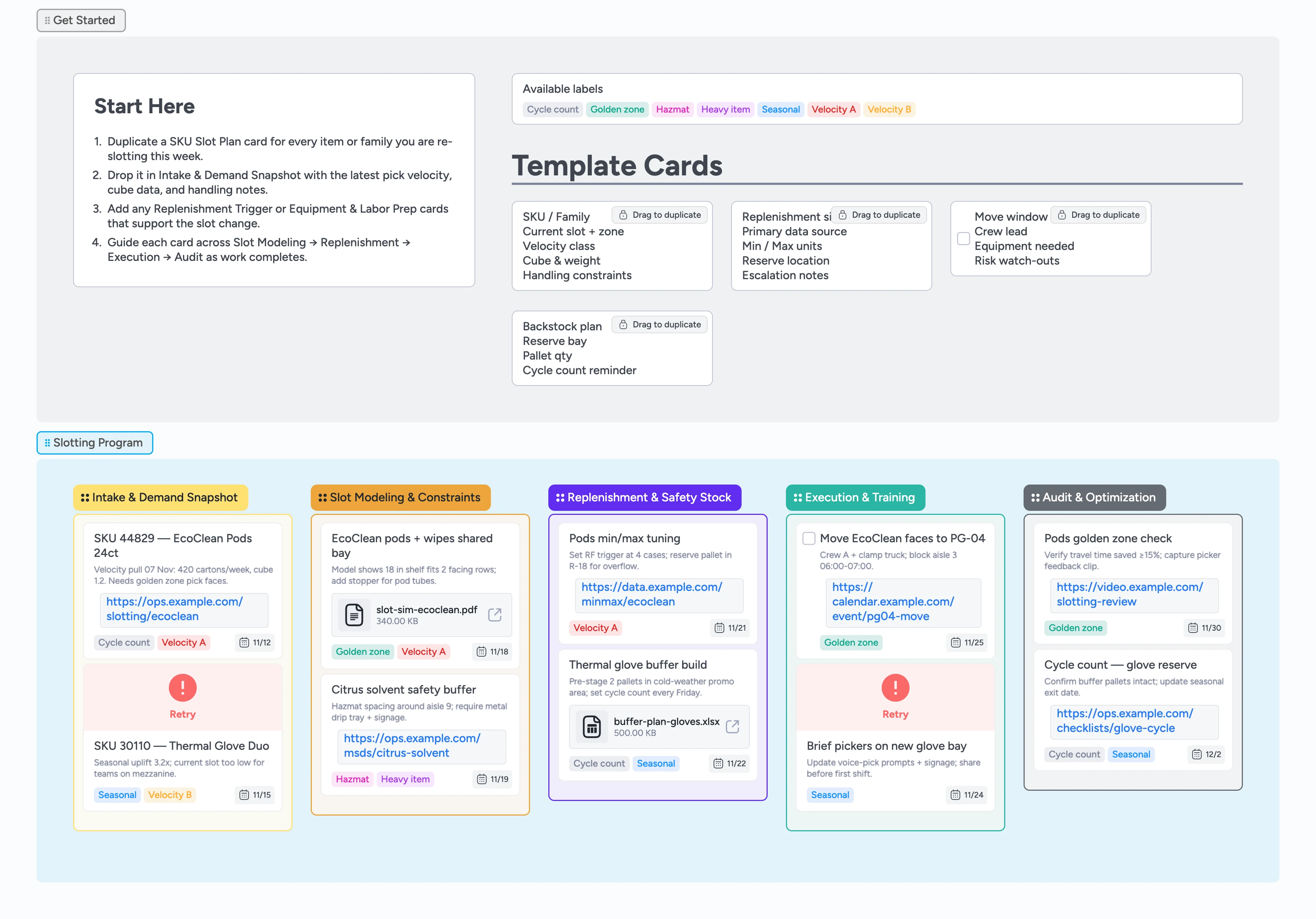Click Drag to duplicate on the SKU / Family card
The image size is (1316, 919).
tap(659, 214)
